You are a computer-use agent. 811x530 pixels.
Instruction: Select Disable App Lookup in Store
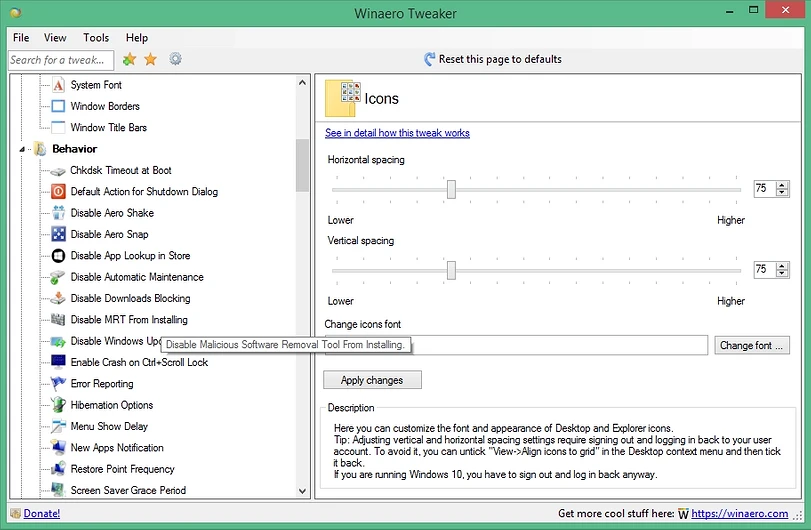tap(129, 256)
